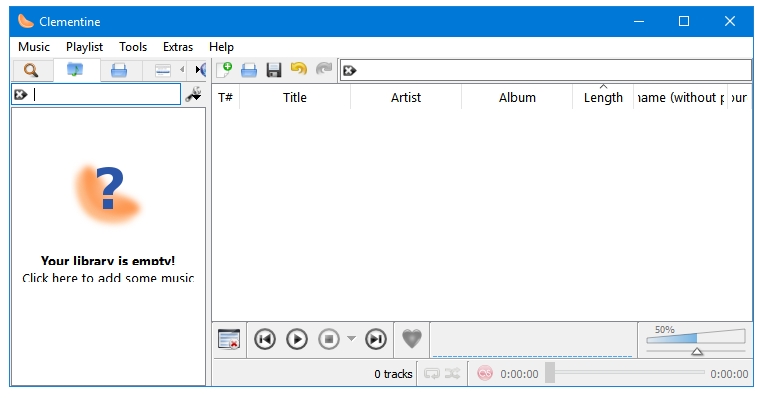Screen dimensions: 760x398
Task: Switch to the Files tab with drive icon
Action: point(119,70)
